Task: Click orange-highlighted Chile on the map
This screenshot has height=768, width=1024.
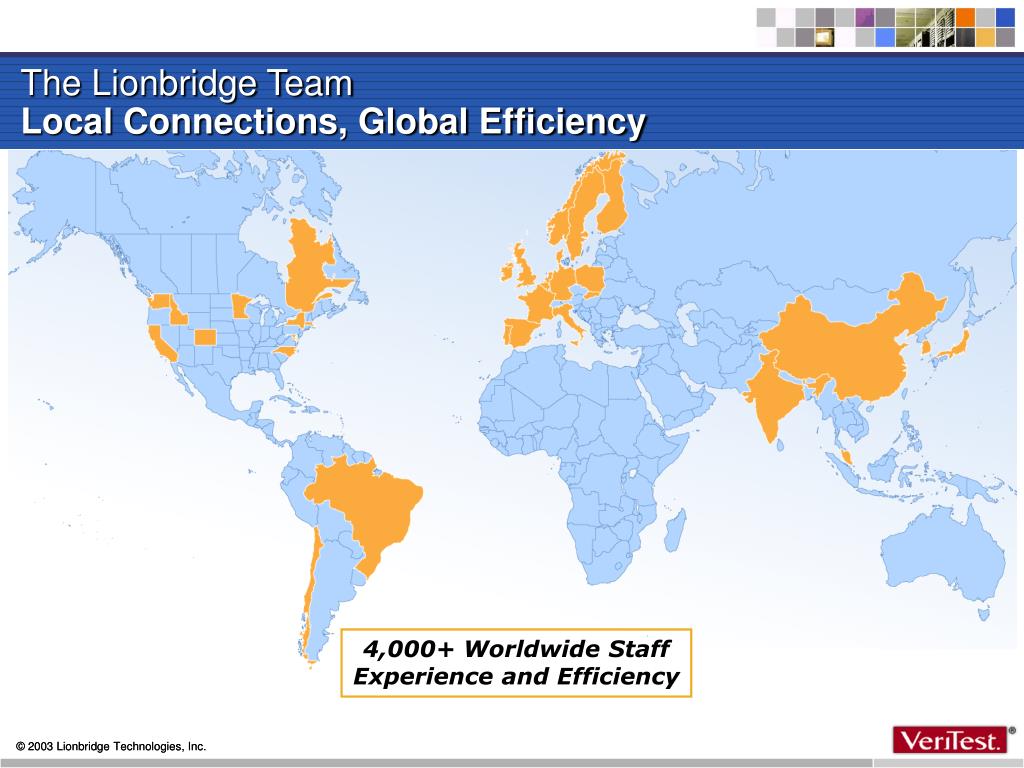Action: [x=310, y=588]
